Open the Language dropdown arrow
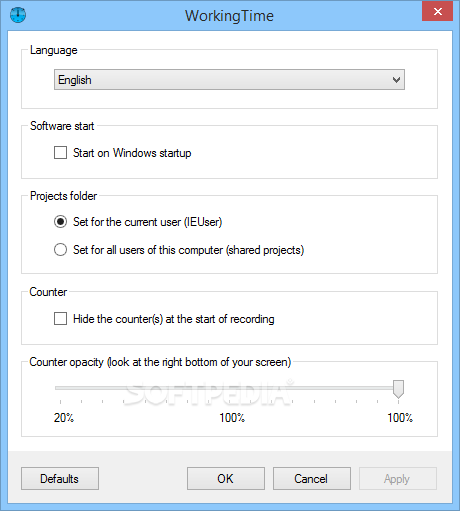Viewport: 460px width, 511px height. (396, 80)
